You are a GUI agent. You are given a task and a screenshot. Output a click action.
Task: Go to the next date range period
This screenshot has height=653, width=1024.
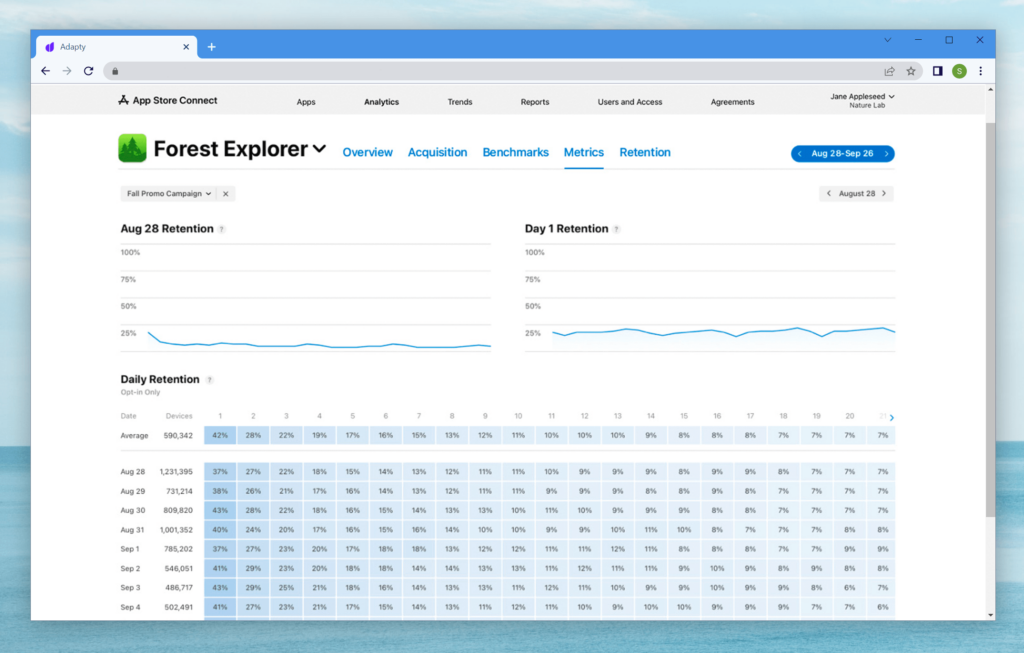(886, 154)
